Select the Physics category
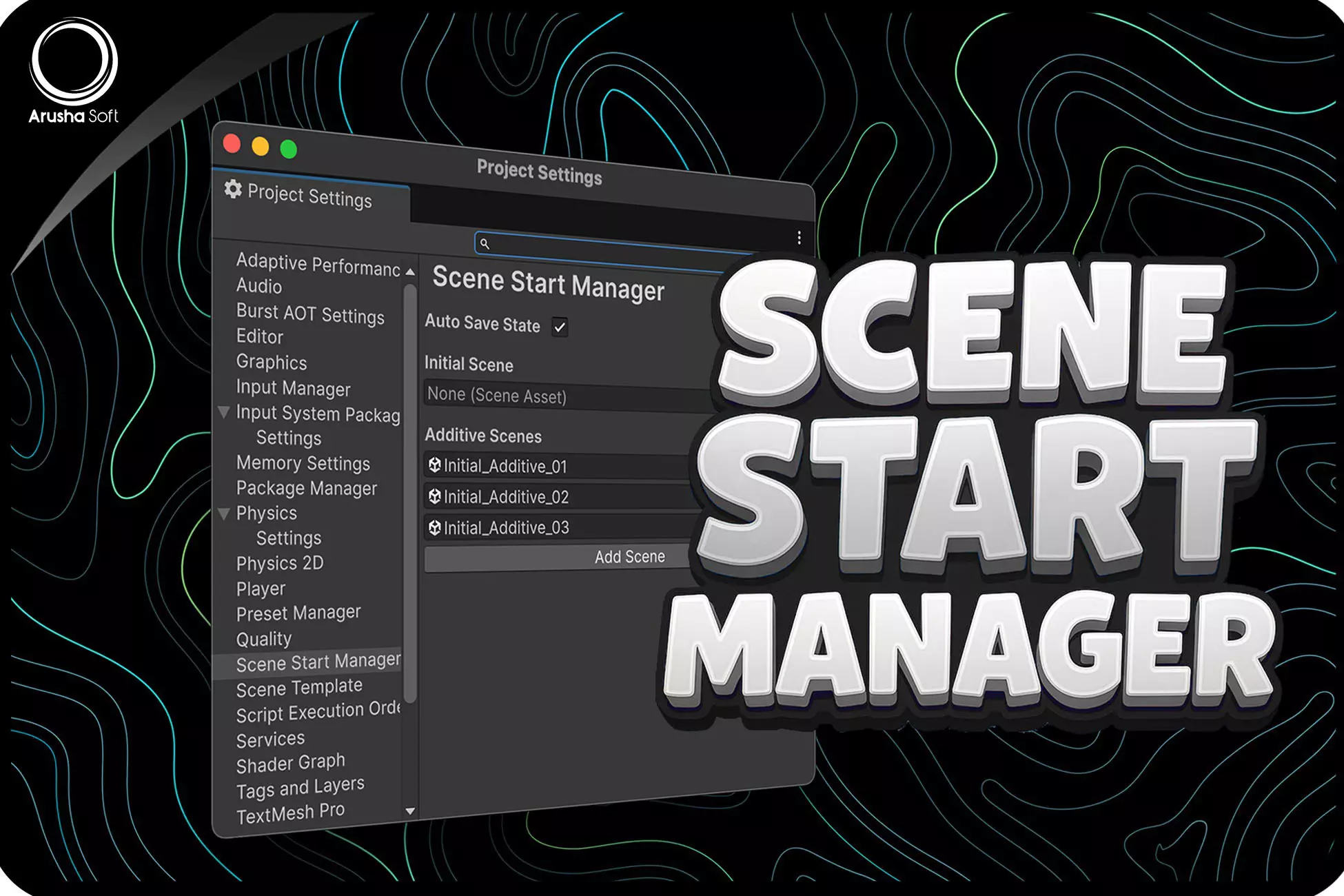 tap(266, 513)
